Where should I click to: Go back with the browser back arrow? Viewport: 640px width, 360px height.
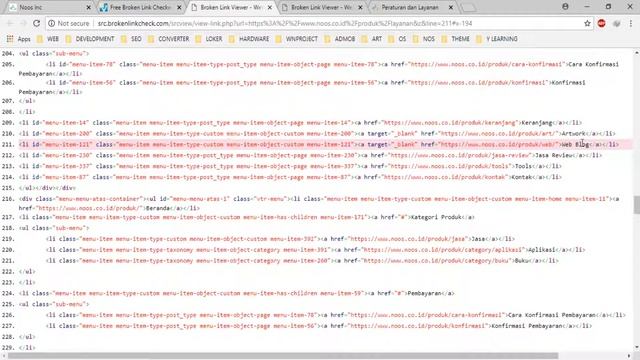(10, 23)
